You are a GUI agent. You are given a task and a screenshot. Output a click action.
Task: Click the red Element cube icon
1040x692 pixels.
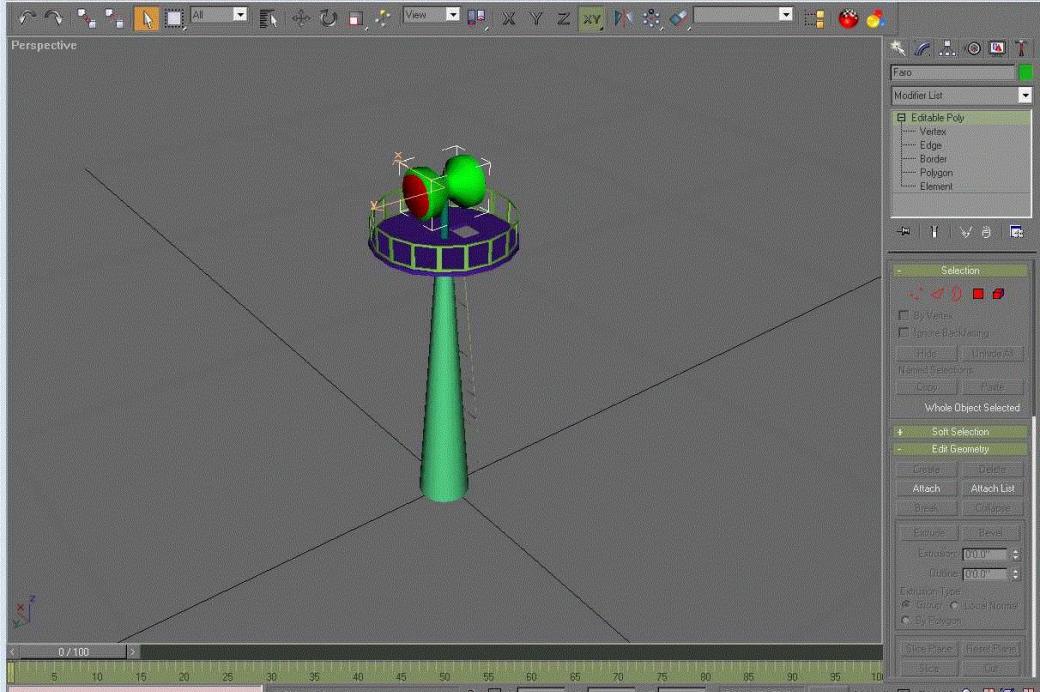pyautogui.click(x=998, y=294)
